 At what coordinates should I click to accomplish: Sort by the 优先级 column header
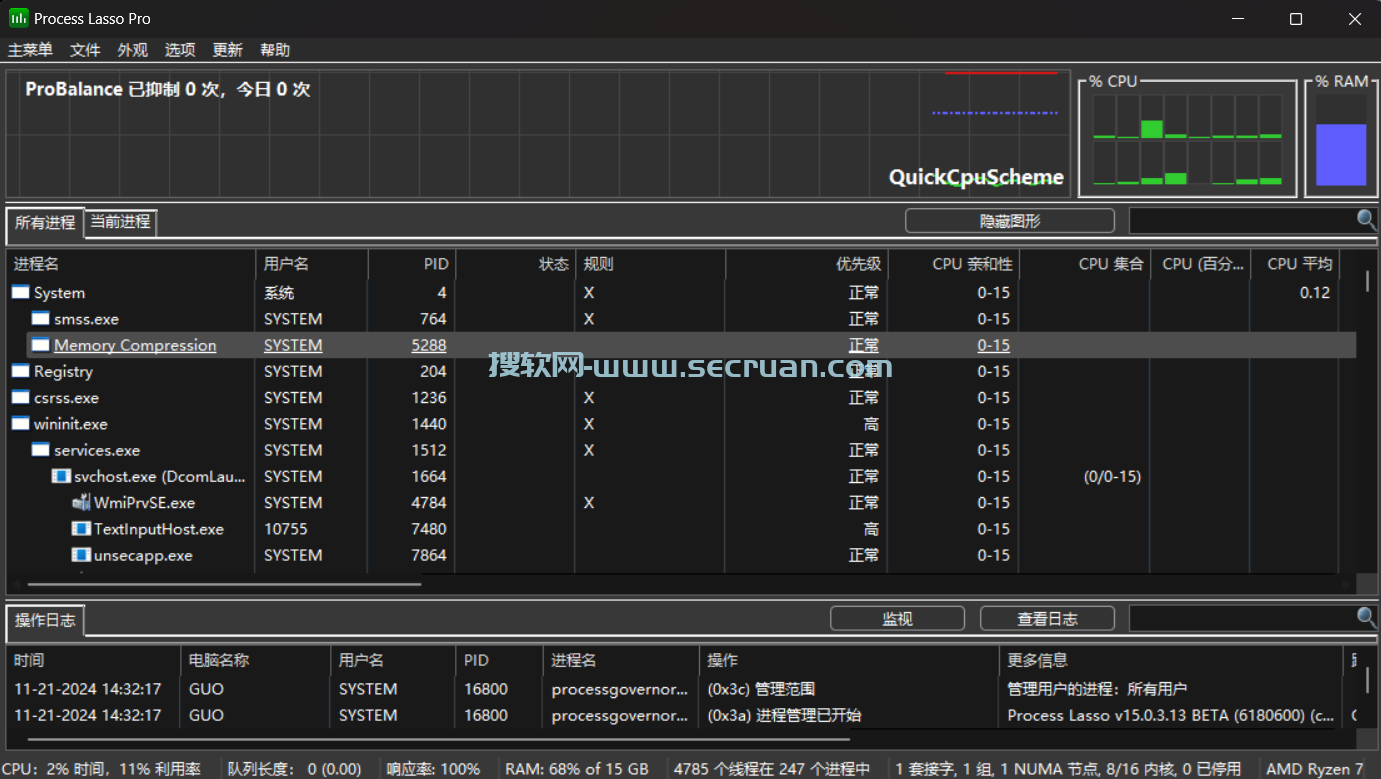pyautogui.click(x=807, y=264)
